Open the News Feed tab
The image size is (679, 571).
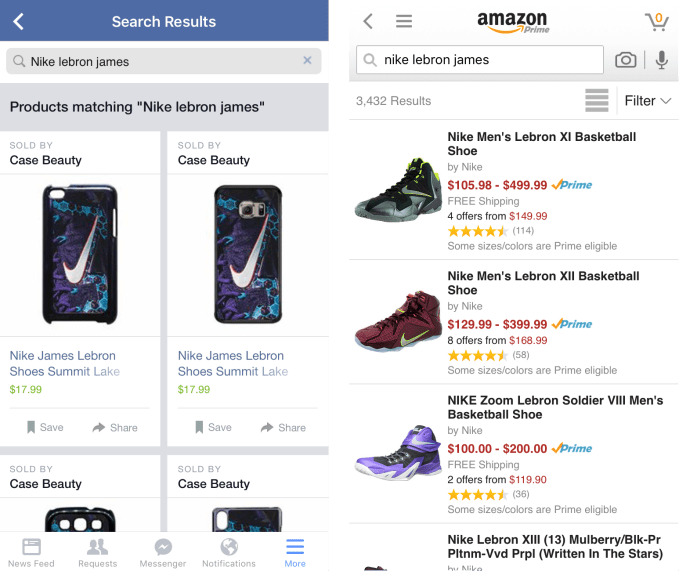32,552
